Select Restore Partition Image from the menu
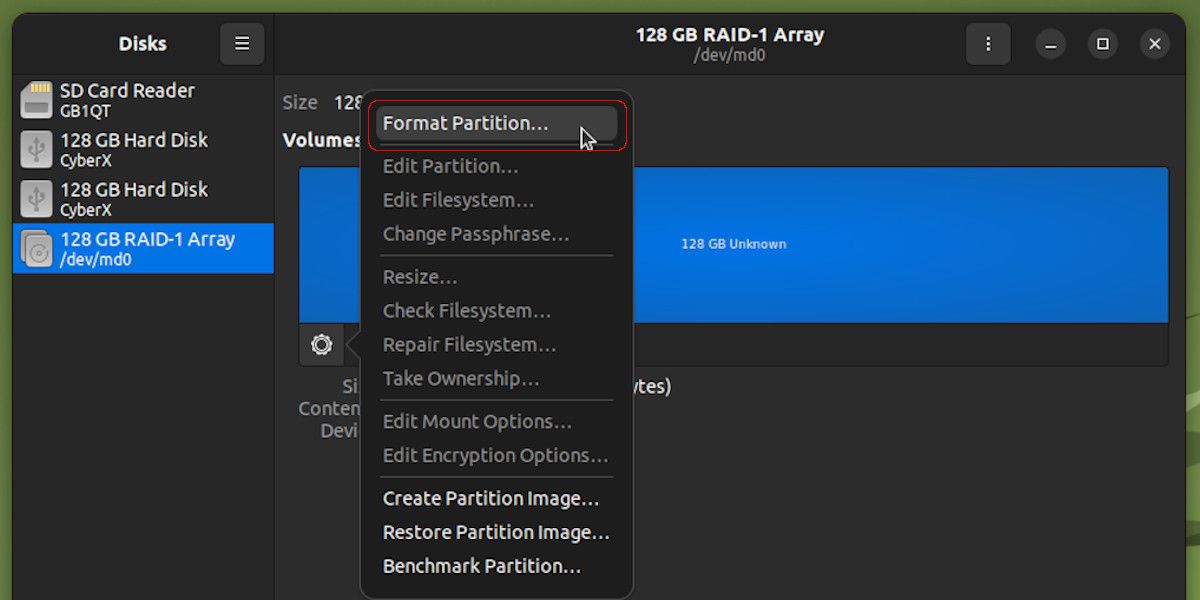The height and width of the screenshot is (600, 1200). pyautogui.click(x=495, y=532)
